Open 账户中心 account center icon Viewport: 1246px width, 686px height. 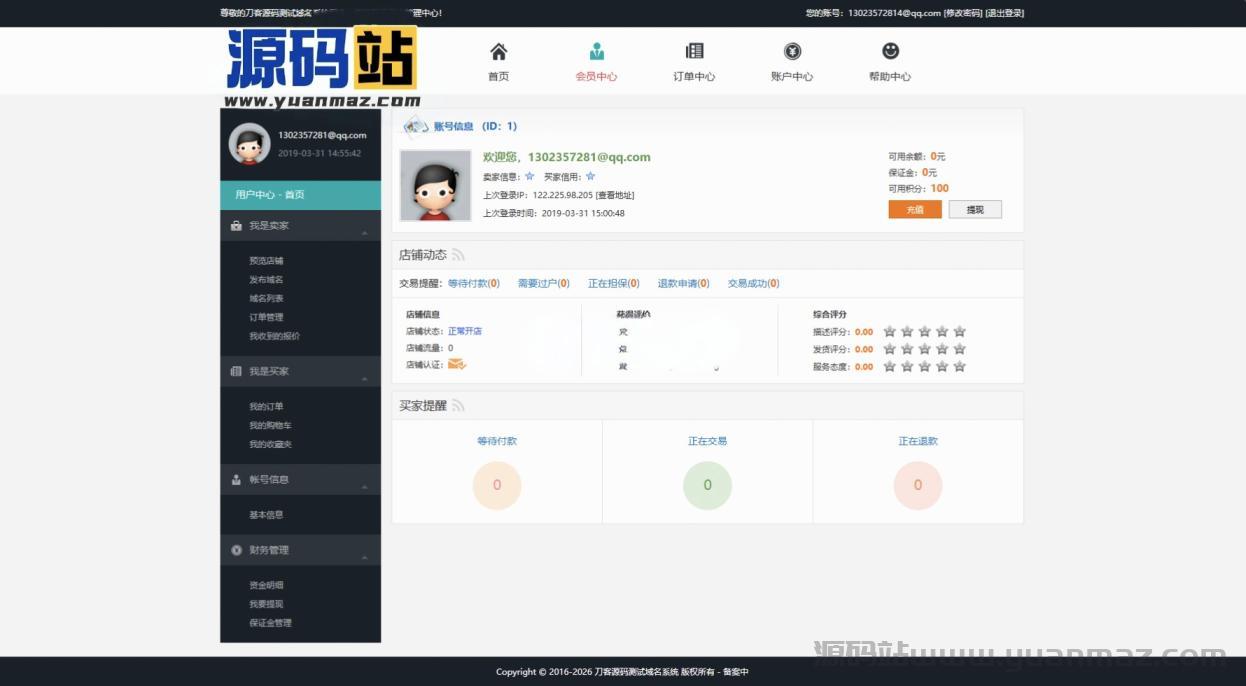click(x=792, y=52)
